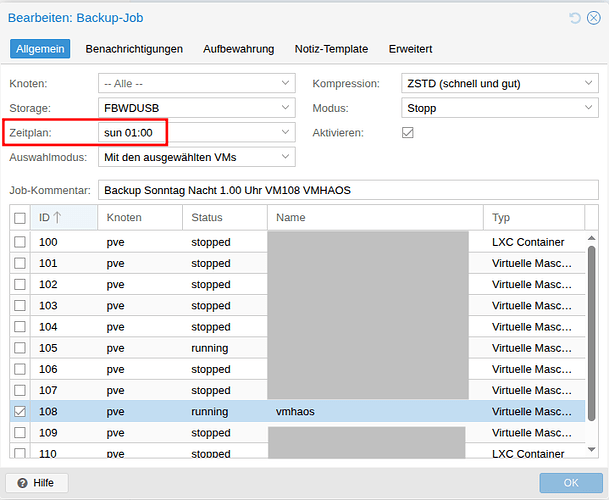The image size is (609, 500).
Task: Confirm with the OK button
Action: (x=571, y=483)
